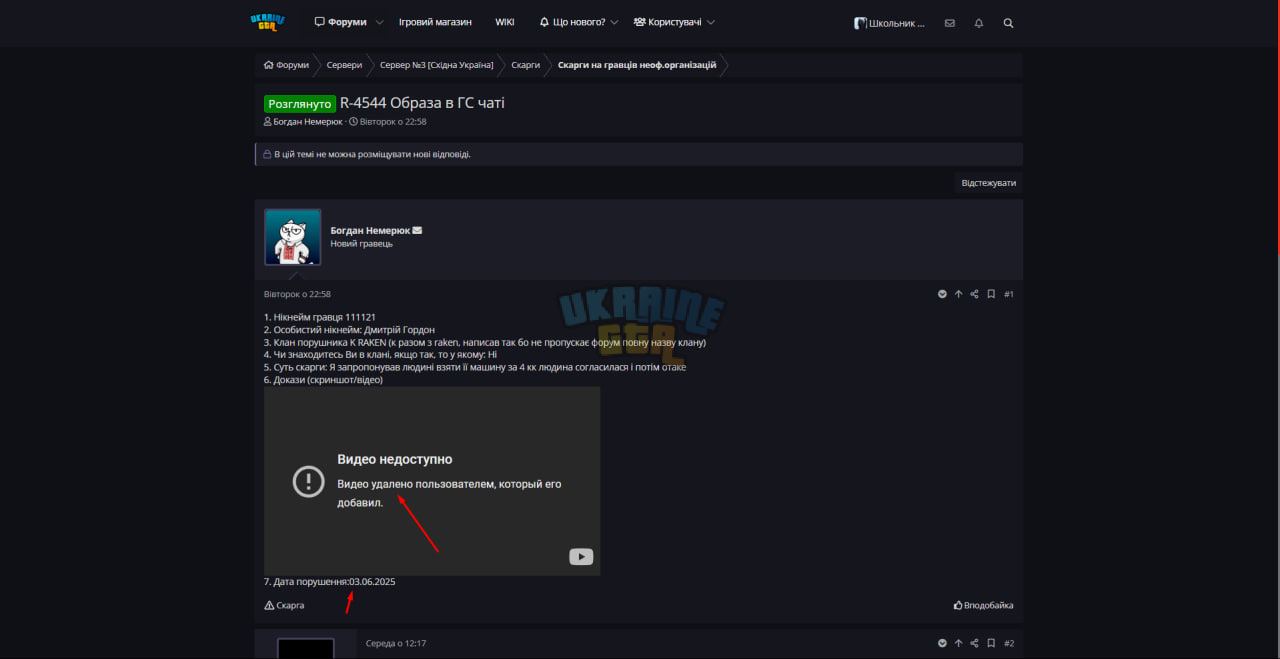Image resolution: width=1280 pixels, height=659 pixels.
Task: Open Богдан Немерюк username in post header
Action: 370,230
